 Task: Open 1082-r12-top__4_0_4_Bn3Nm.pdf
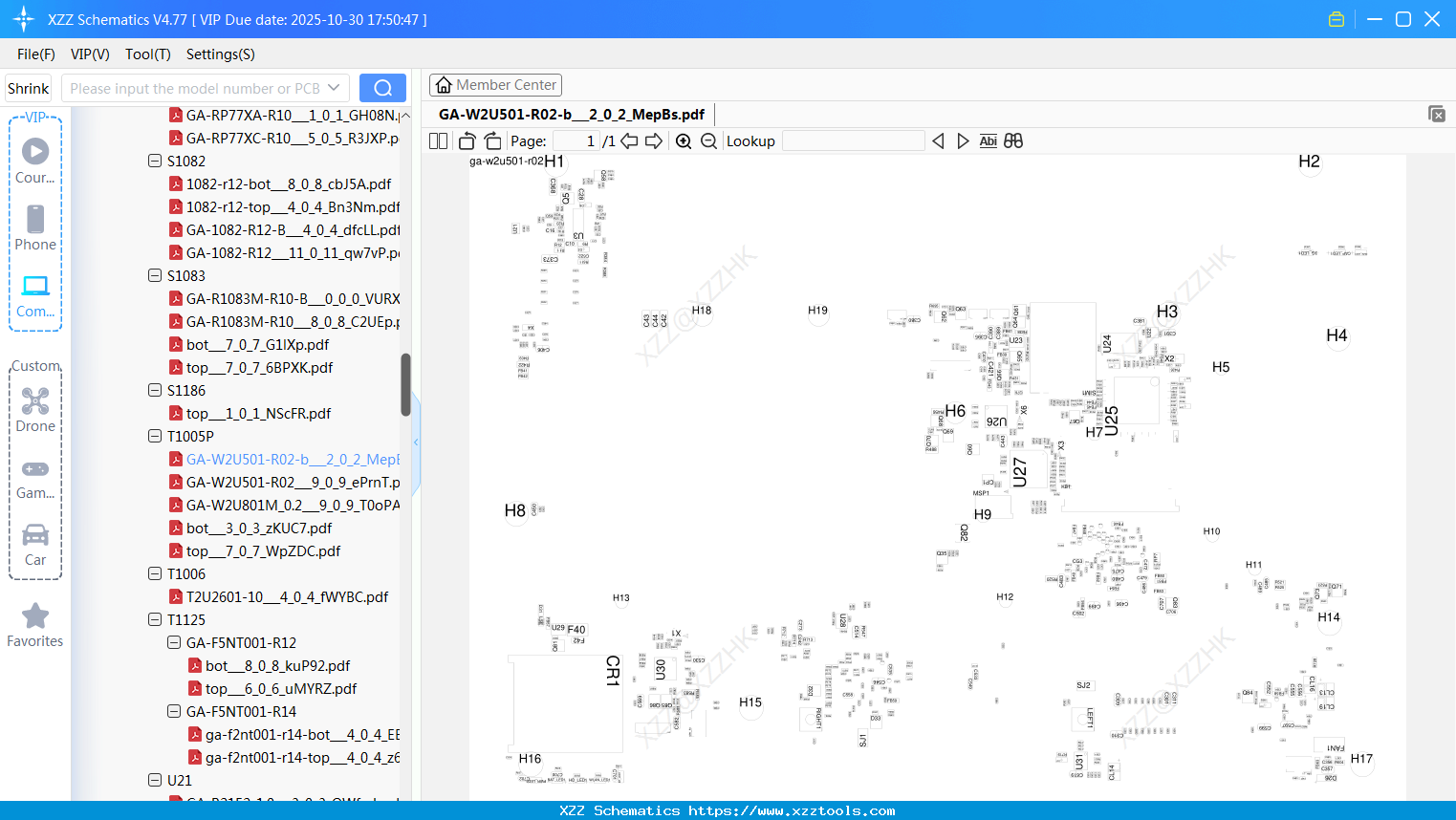click(x=293, y=206)
